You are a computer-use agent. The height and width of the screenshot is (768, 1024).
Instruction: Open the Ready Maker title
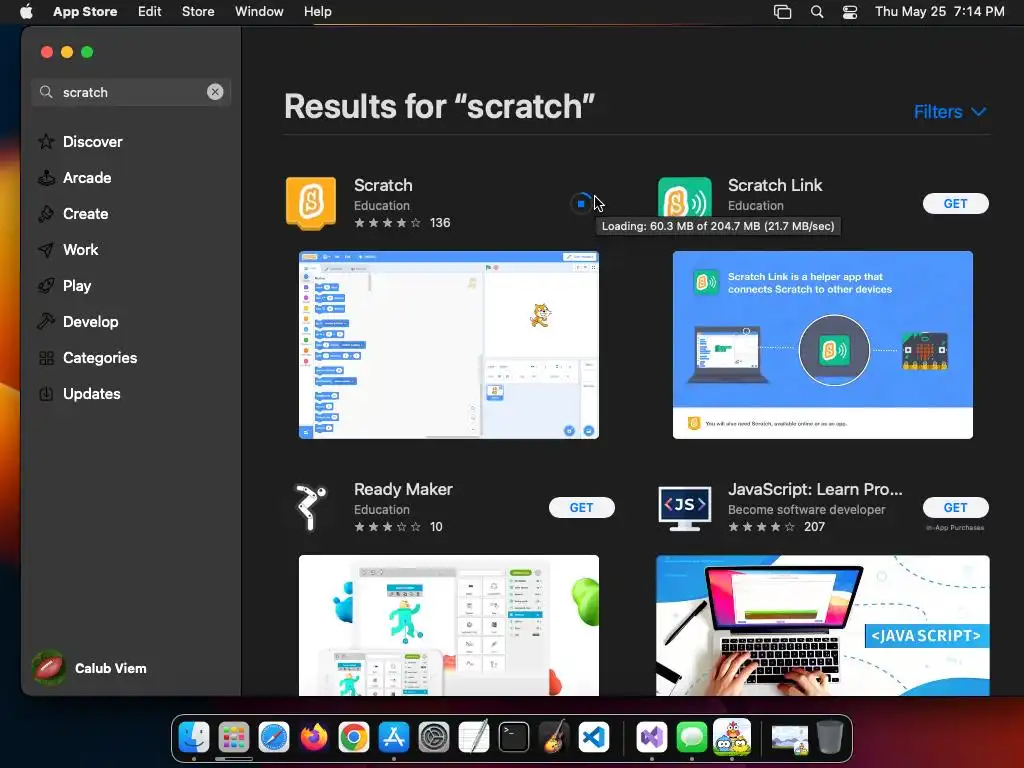click(403, 489)
